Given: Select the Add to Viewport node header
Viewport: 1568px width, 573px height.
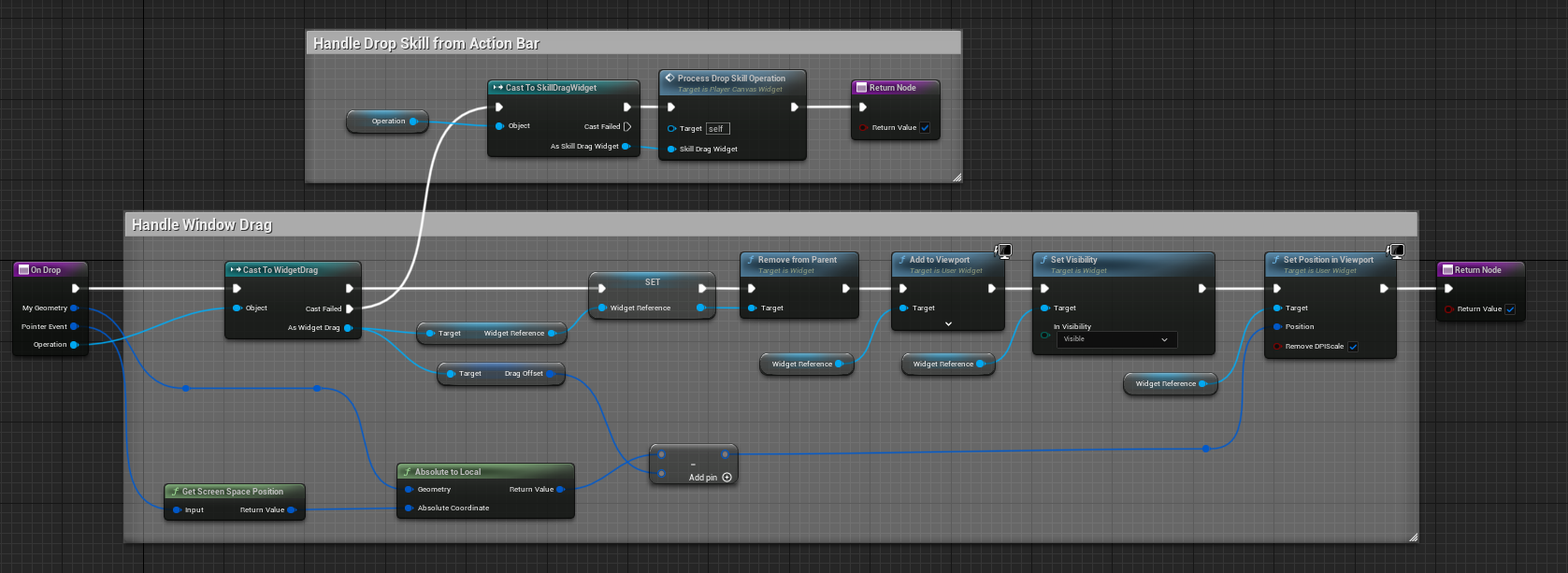Looking at the screenshot, I should click(948, 265).
